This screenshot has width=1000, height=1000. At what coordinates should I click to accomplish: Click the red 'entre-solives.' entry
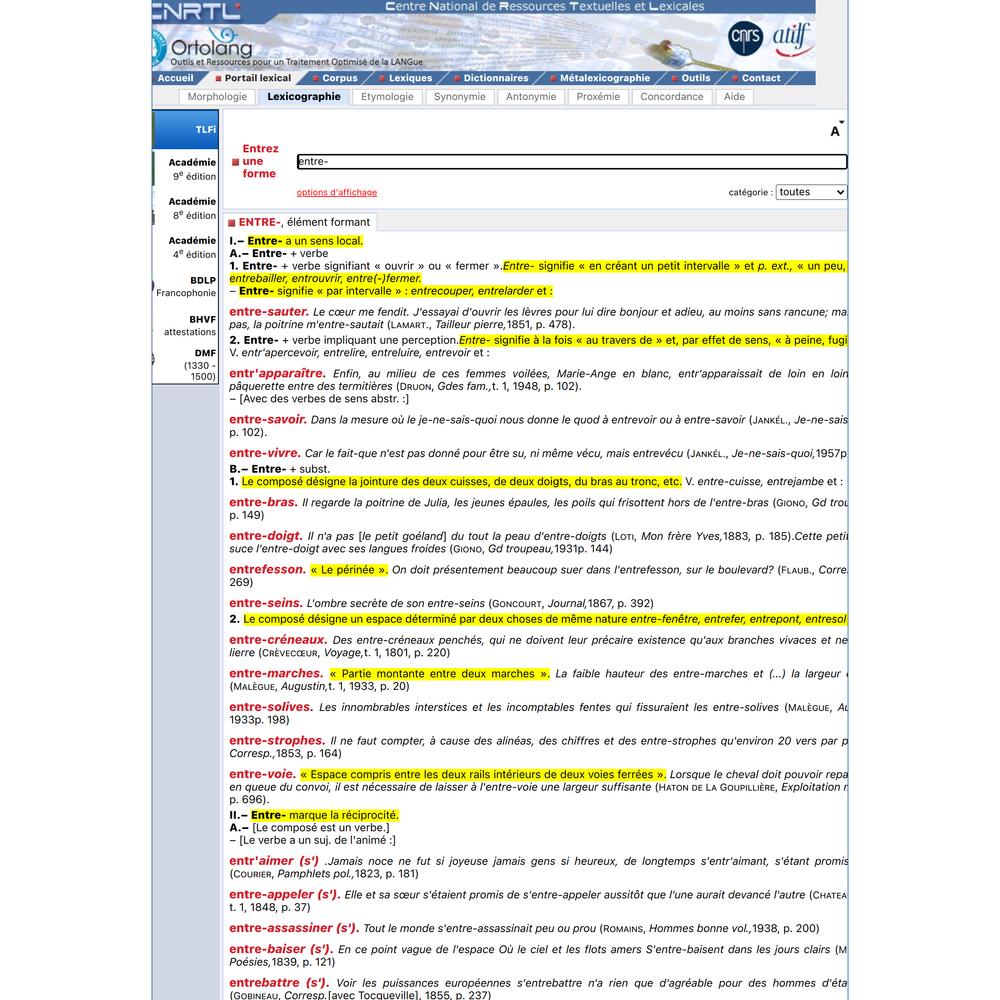click(271, 707)
